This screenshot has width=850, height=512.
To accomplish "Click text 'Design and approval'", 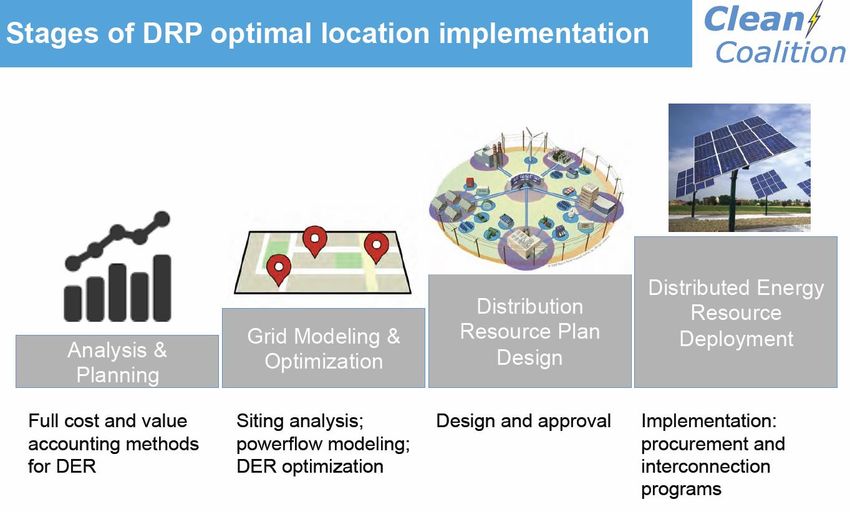I will (x=523, y=421).
